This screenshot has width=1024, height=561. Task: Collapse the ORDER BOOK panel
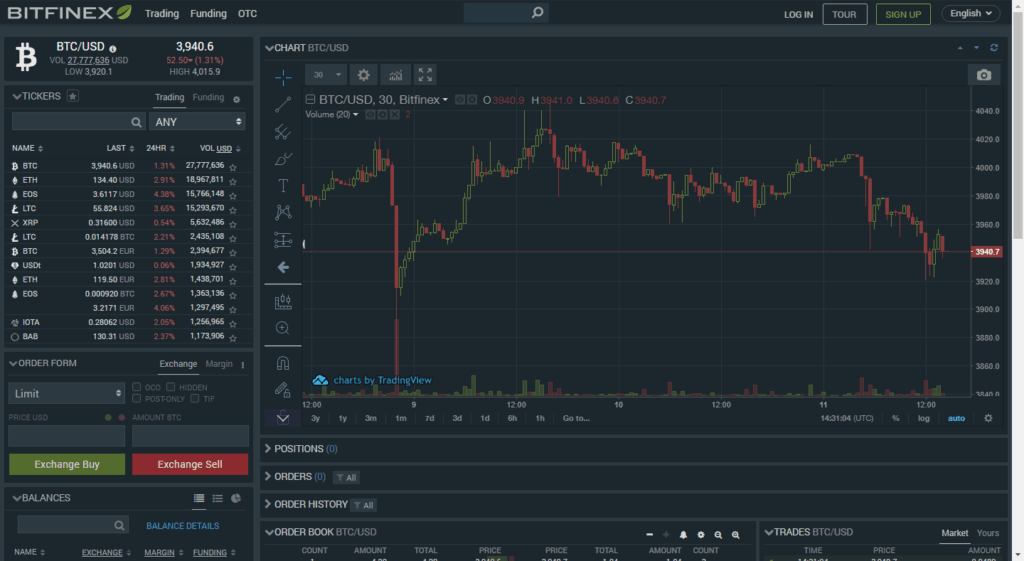(x=269, y=532)
